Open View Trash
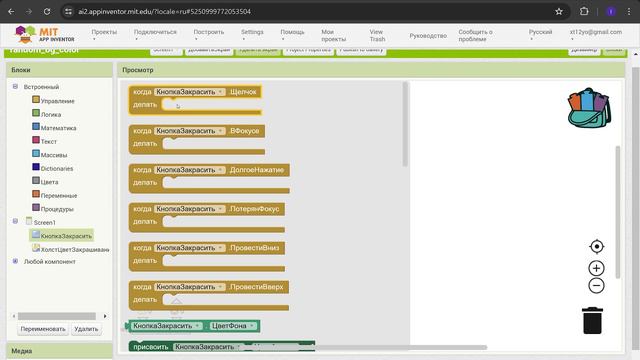 [x=377, y=36]
